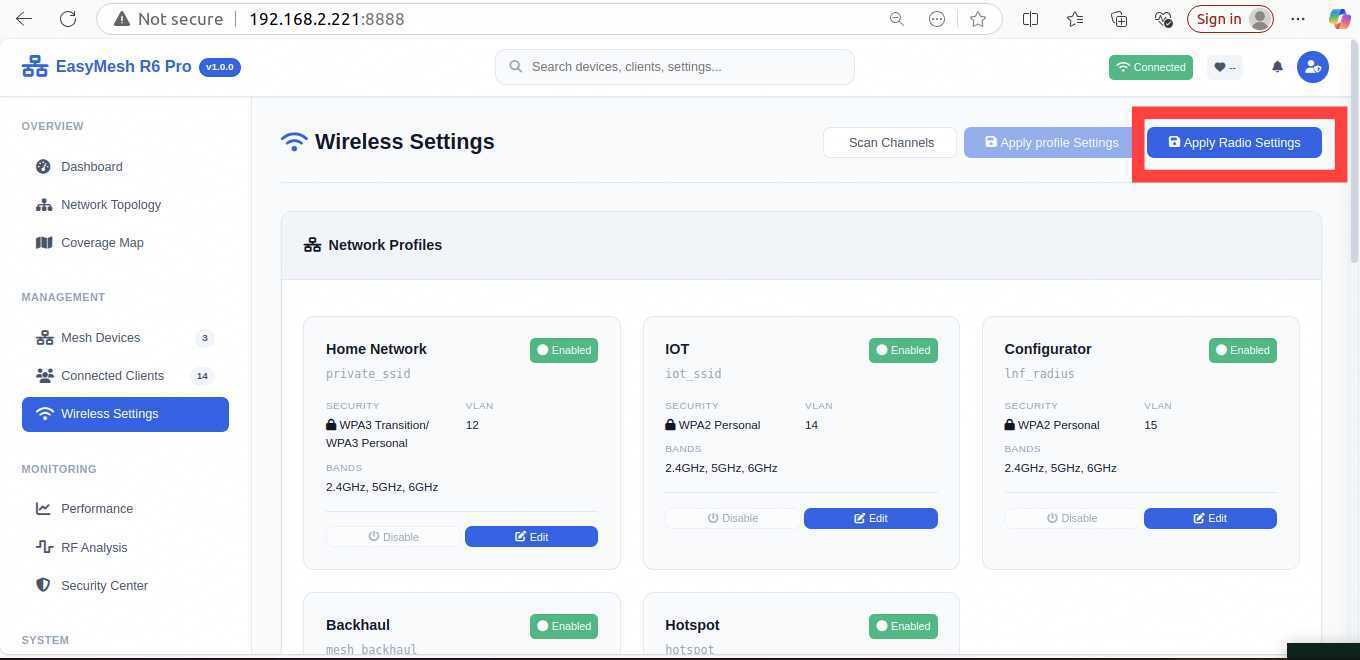Click the heart health status icon
Image resolution: width=1360 pixels, height=660 pixels.
1225,67
